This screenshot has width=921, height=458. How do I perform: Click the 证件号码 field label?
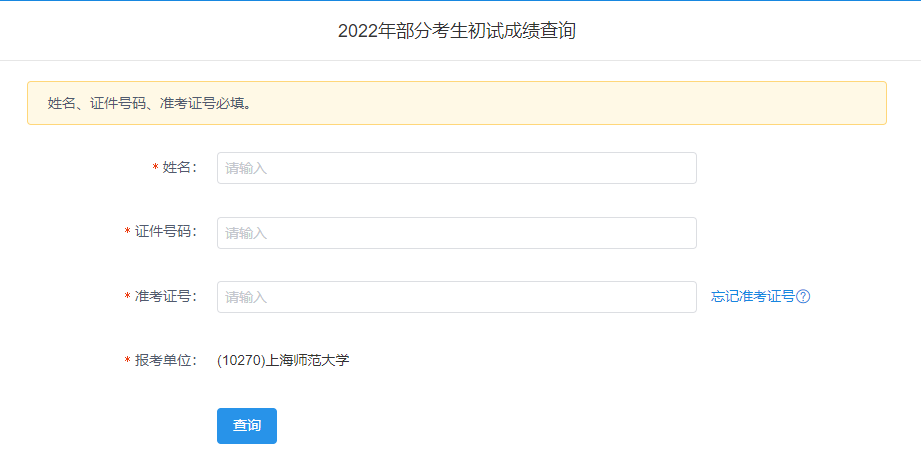(x=164, y=232)
